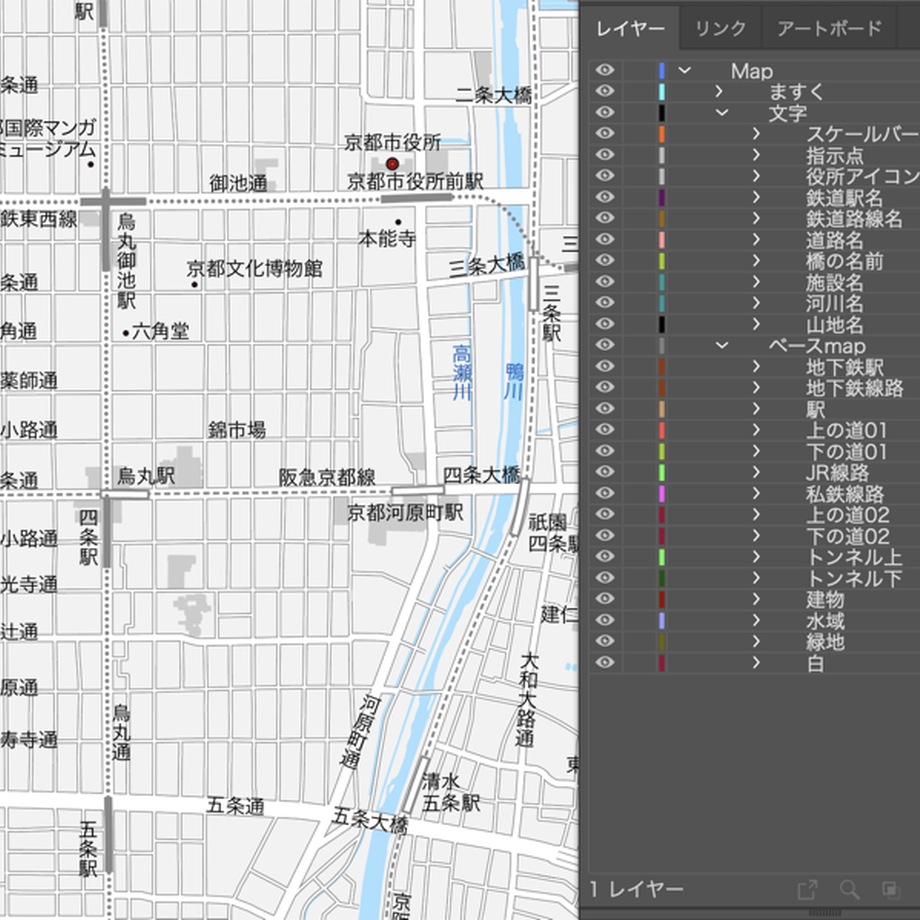Screen dimensions: 920x920
Task: Hide the 鉄道駅名 layer
Action: click(605, 197)
